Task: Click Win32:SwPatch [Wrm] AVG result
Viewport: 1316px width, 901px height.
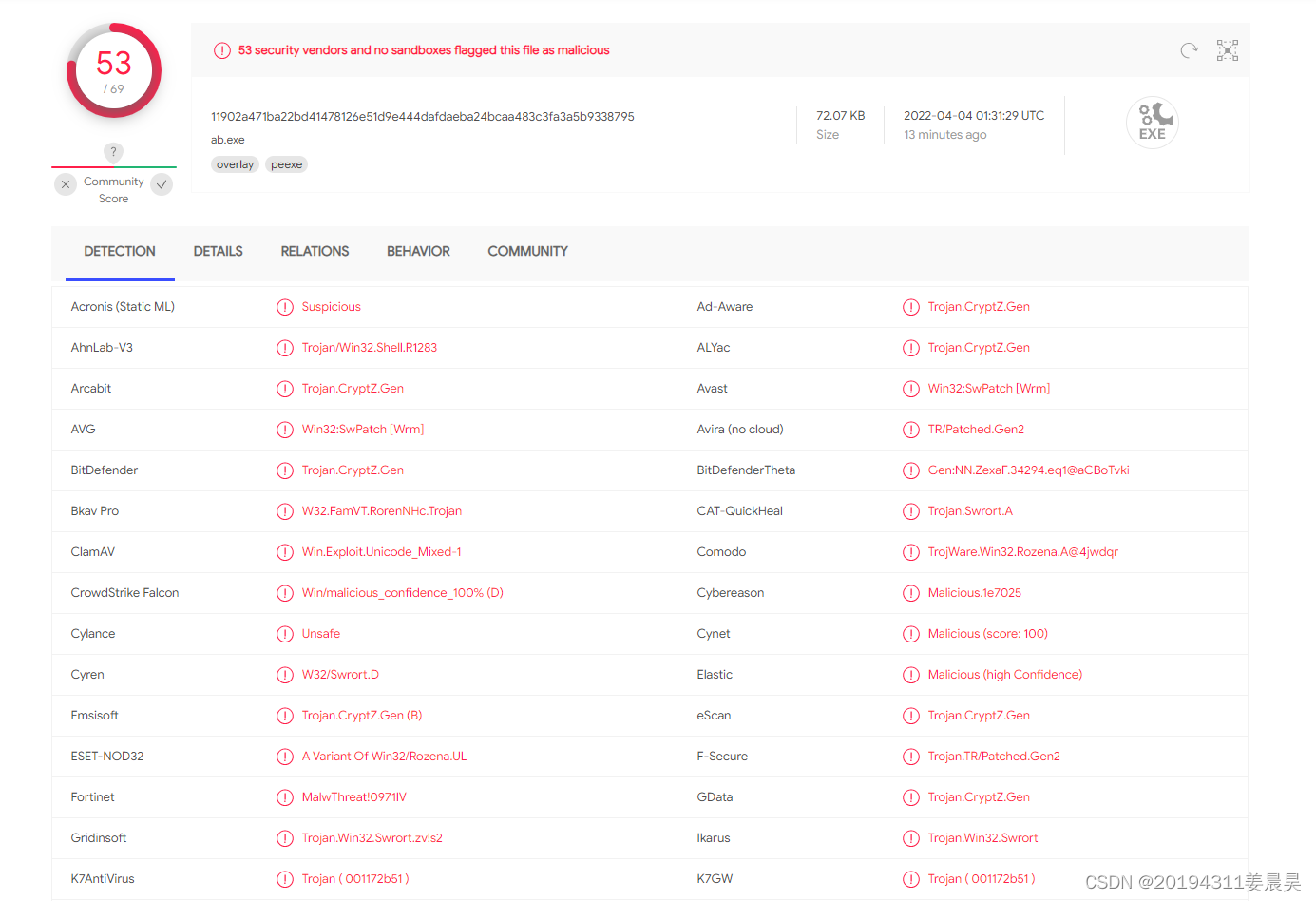Action: [x=363, y=430]
